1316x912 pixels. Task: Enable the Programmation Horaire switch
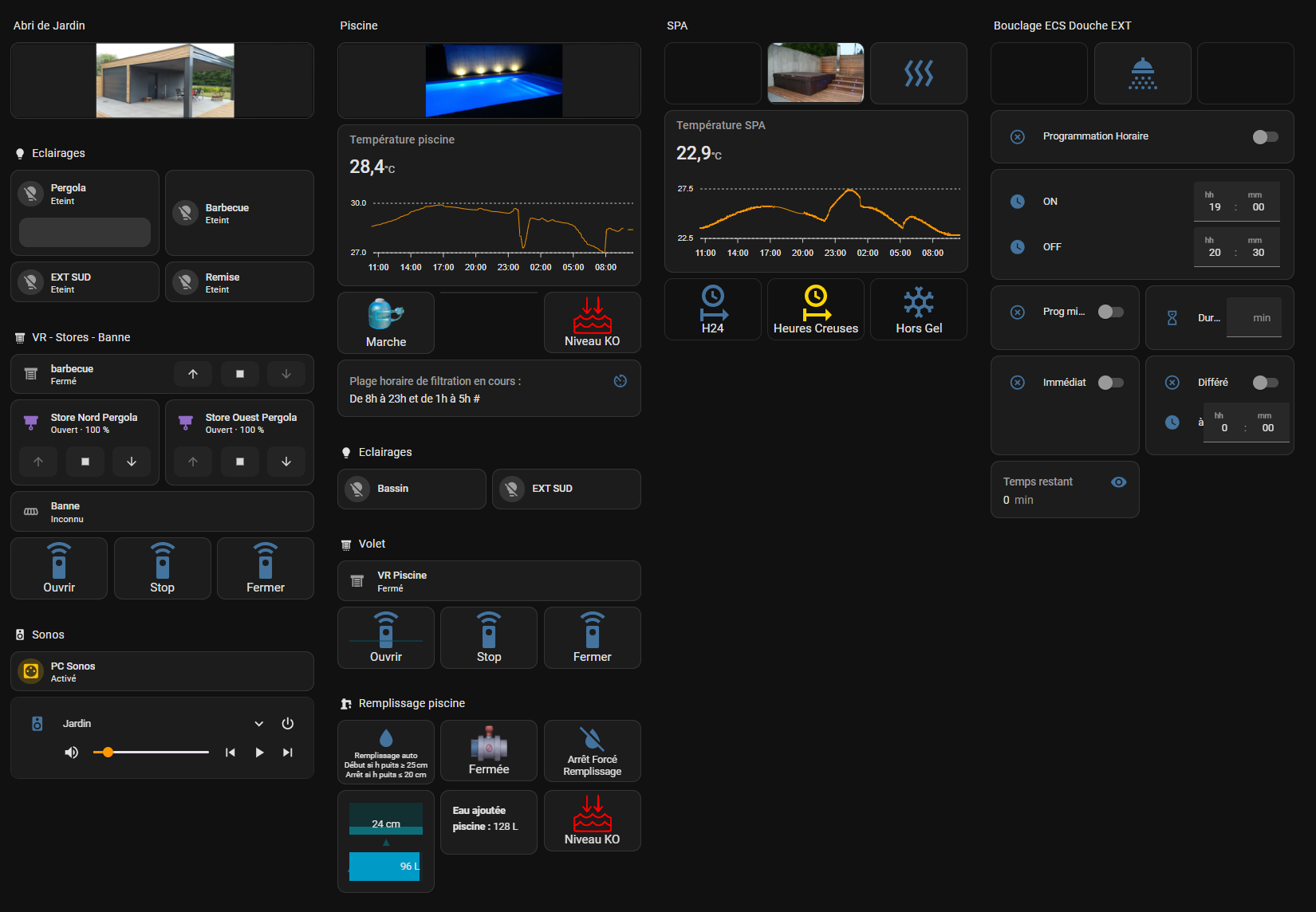tap(1265, 137)
